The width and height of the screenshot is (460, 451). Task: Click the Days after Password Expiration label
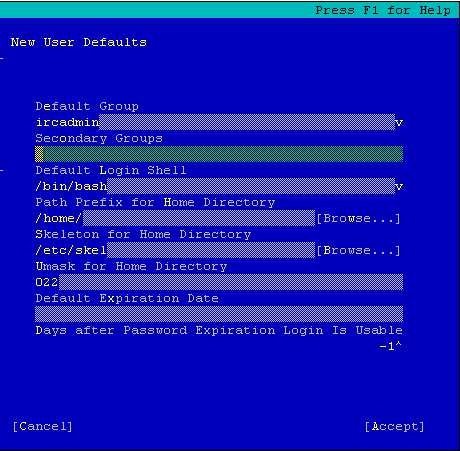pyautogui.click(x=219, y=330)
